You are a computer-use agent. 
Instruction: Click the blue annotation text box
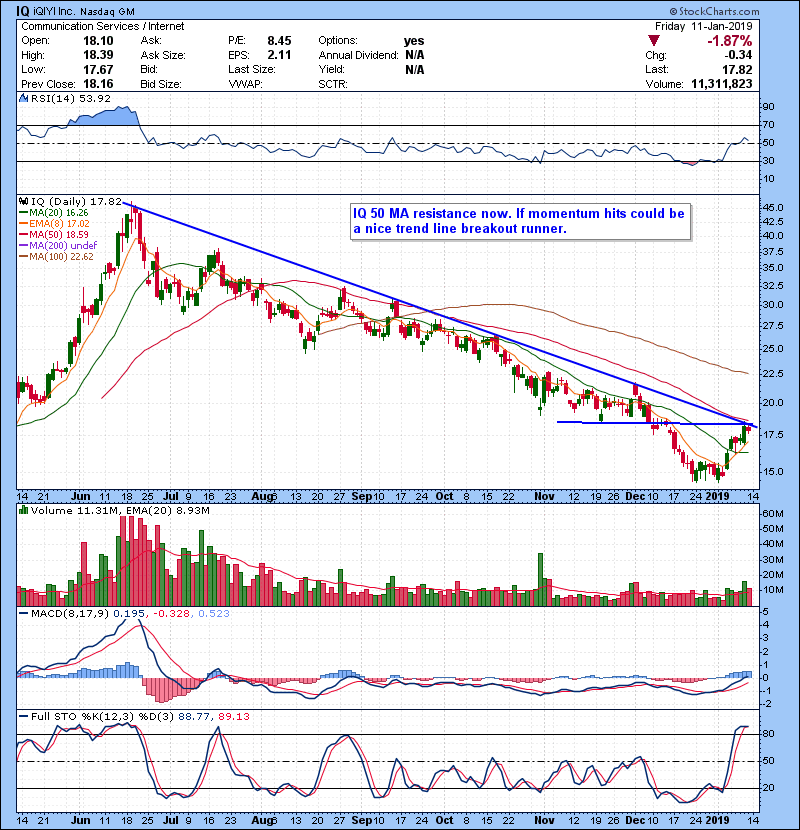click(x=520, y=221)
